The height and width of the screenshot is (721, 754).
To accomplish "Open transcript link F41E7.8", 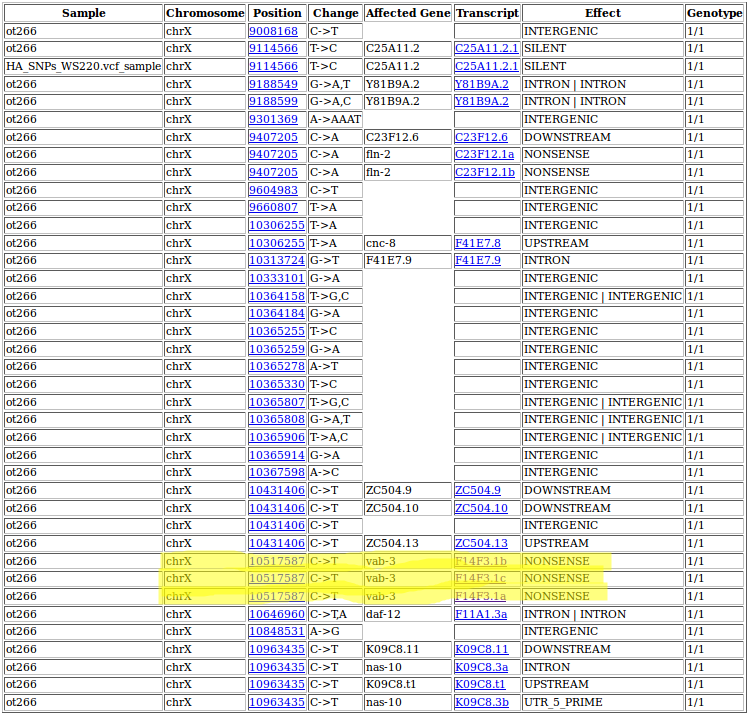I will pyautogui.click(x=478, y=243).
